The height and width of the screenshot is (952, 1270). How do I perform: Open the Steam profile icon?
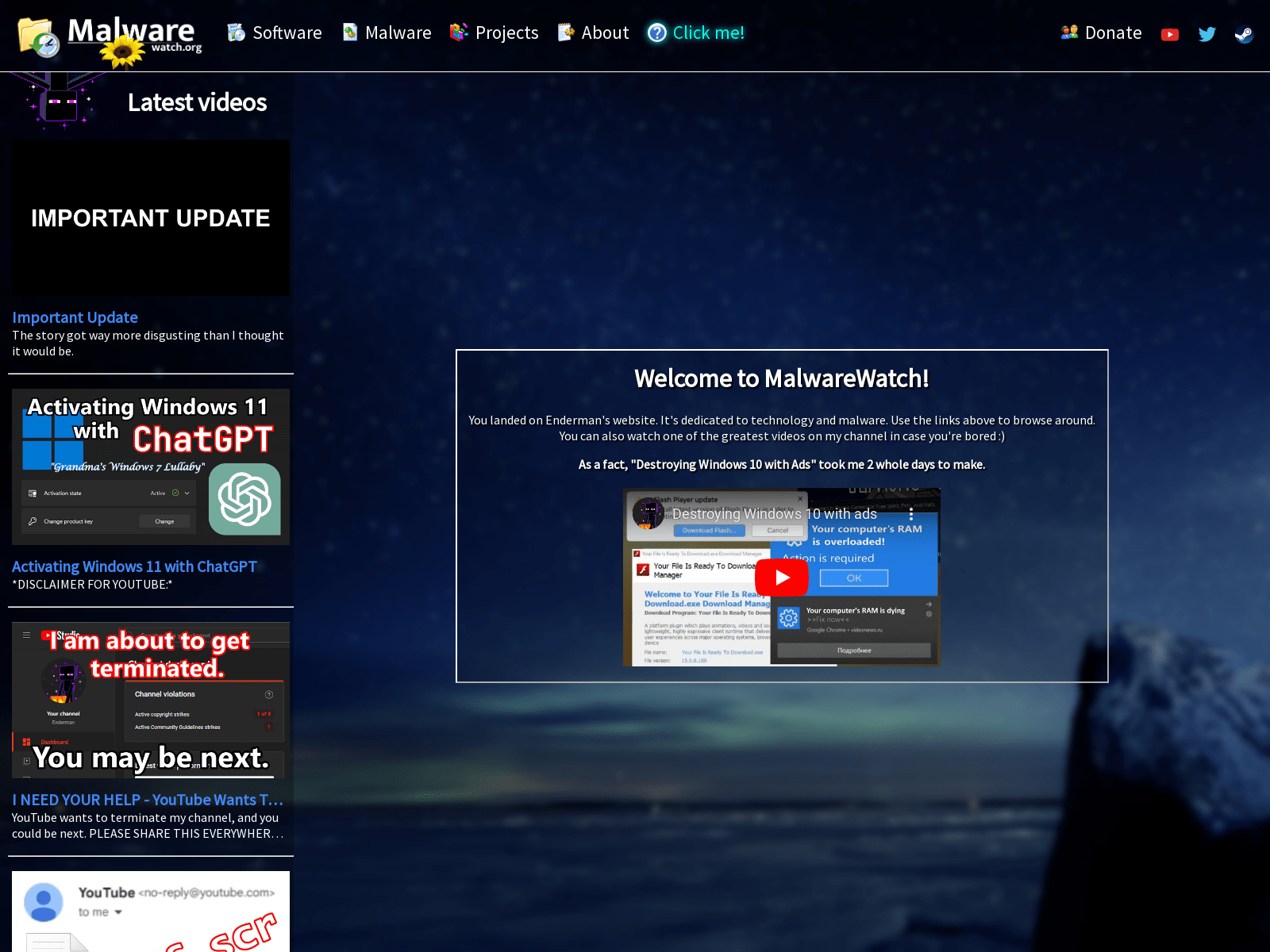click(1244, 34)
